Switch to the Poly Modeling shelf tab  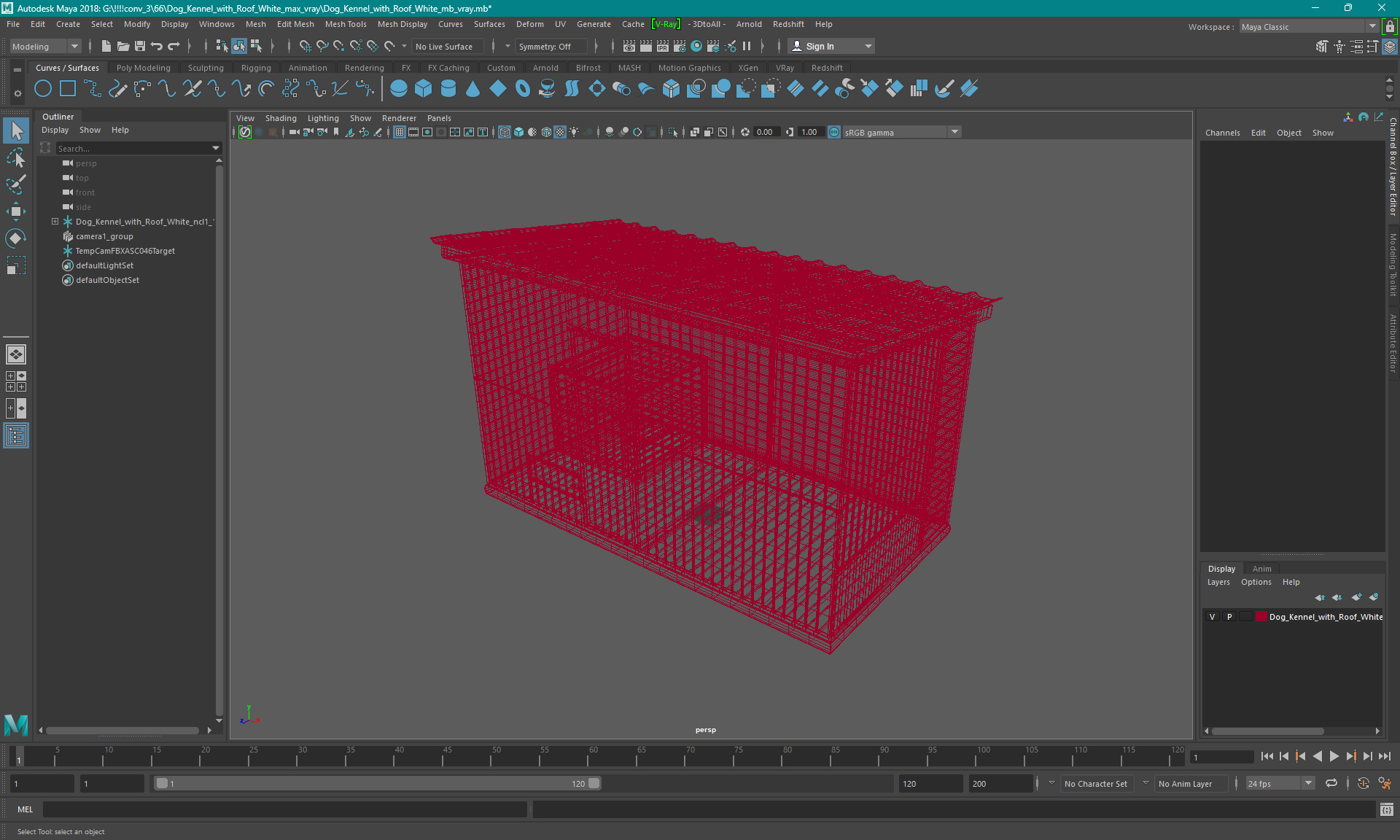143,68
